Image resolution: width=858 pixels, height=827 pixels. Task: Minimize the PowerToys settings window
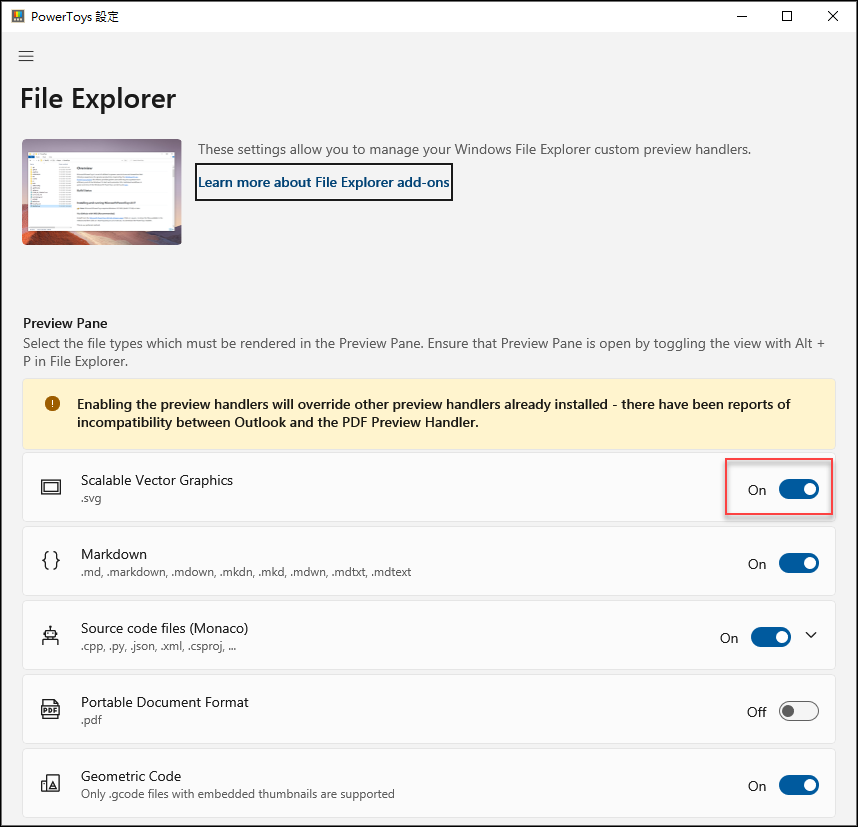pyautogui.click(x=741, y=16)
